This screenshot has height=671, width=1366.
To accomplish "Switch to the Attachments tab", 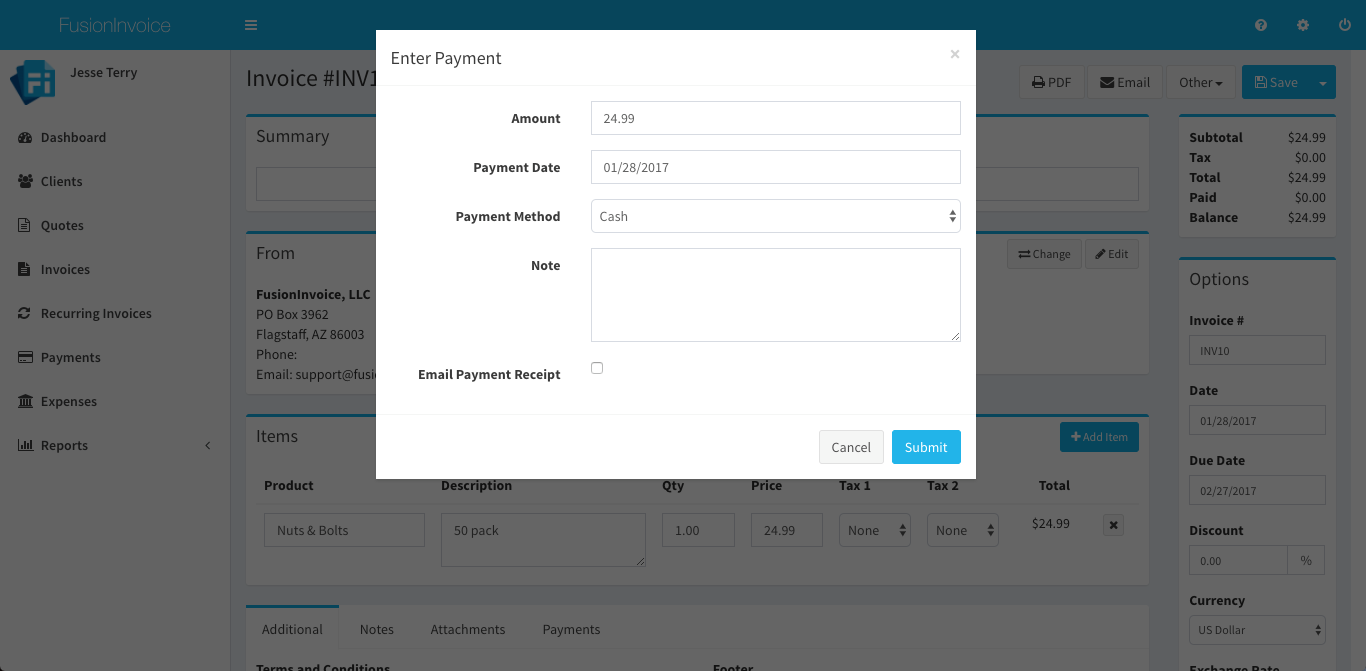I will tap(468, 630).
